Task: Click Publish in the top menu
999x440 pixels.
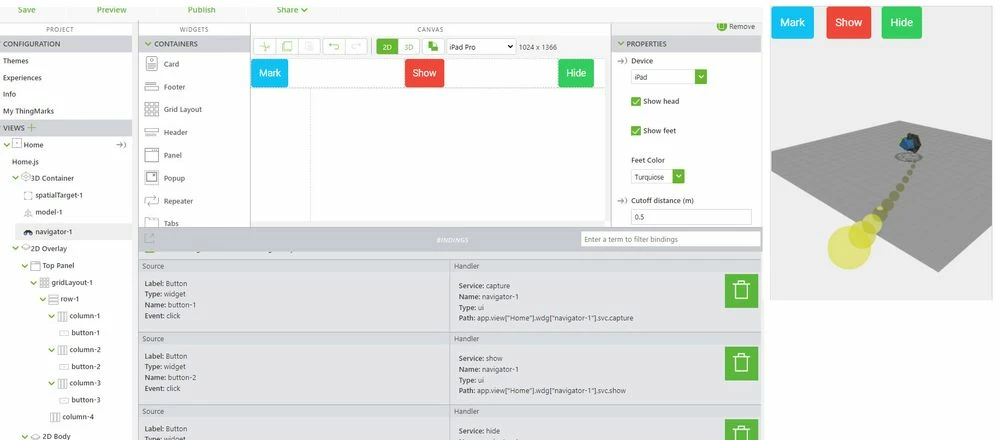Action: coord(201,10)
